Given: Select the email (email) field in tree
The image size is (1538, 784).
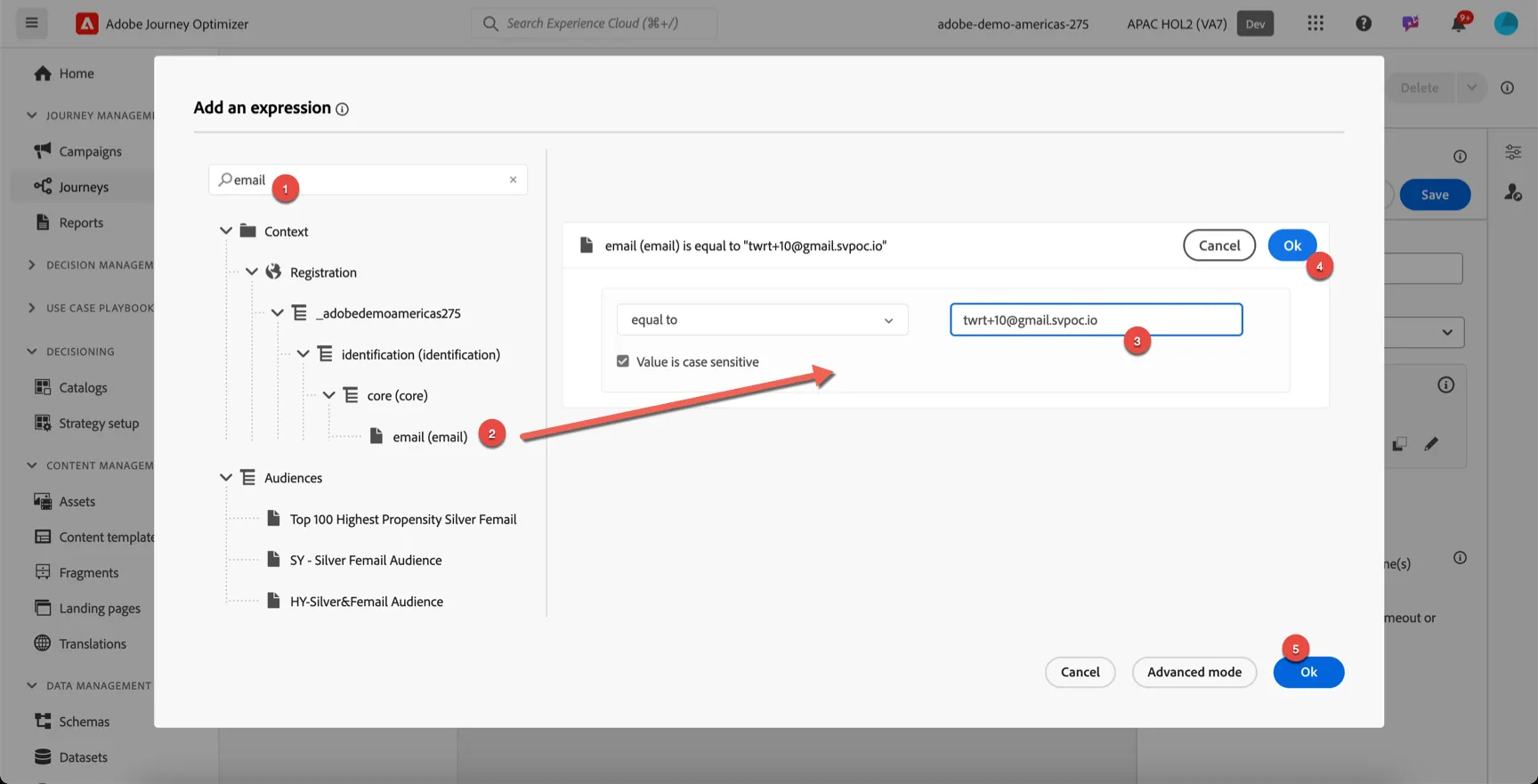Looking at the screenshot, I should coord(429,436).
